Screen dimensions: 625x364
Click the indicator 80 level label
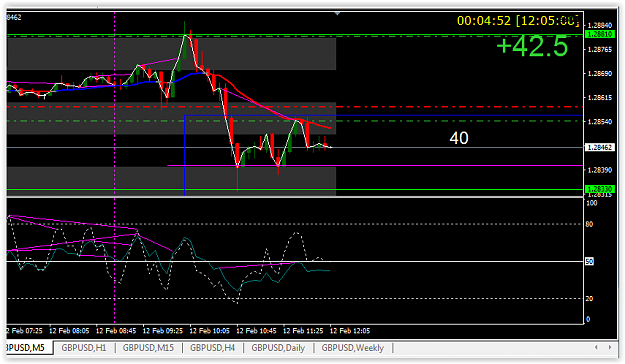(589, 224)
